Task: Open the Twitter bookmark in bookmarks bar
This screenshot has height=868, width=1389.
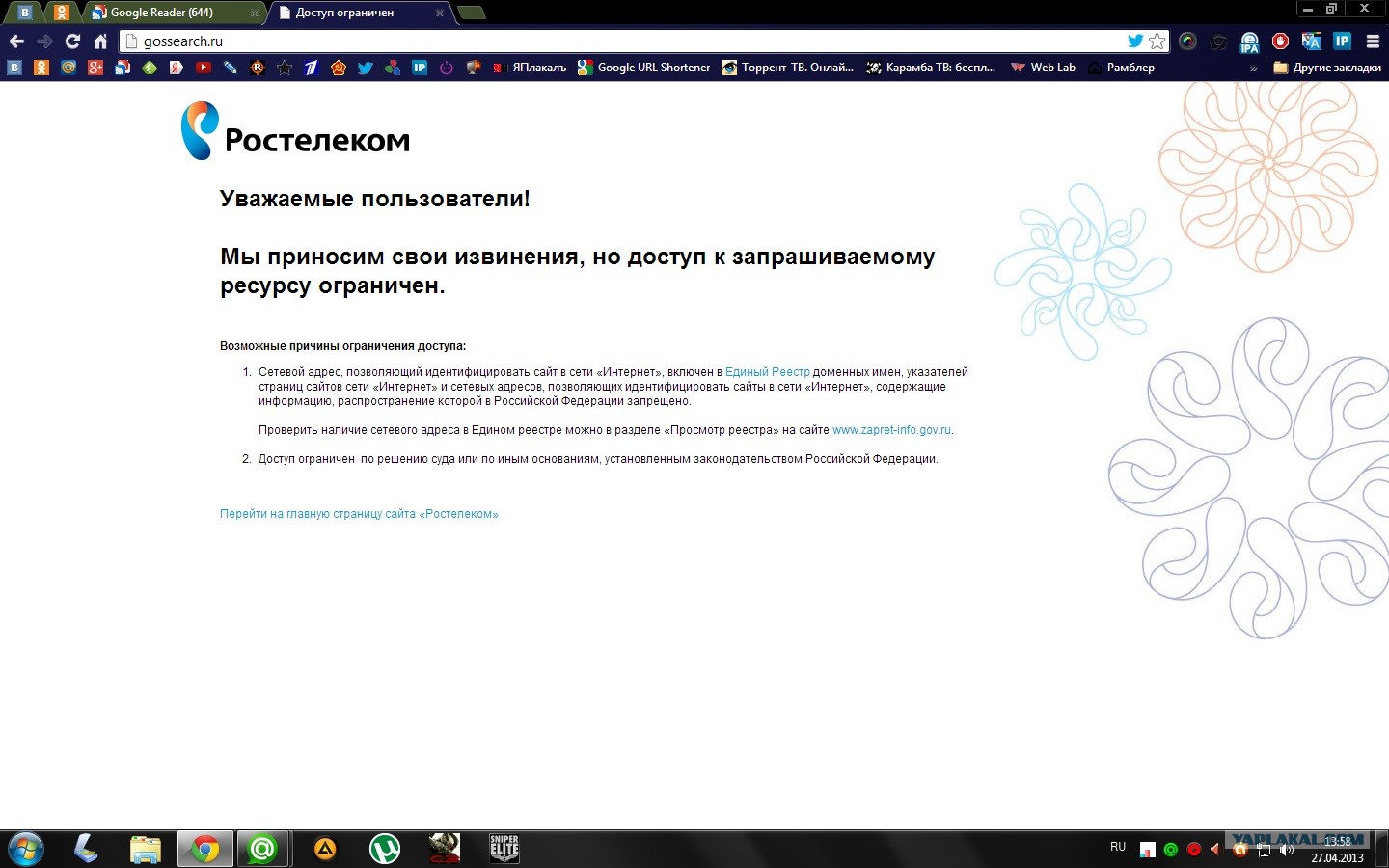Action: click(x=366, y=68)
